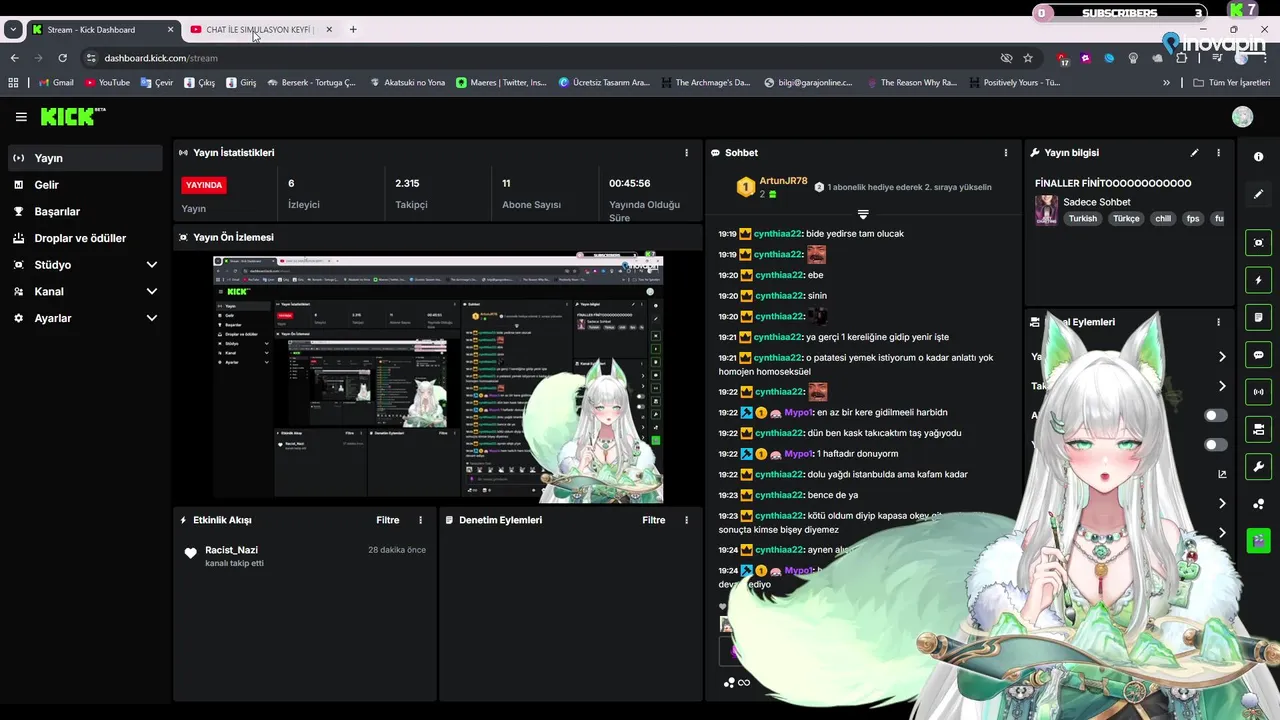
Task: Click the three-circles icon in right rail
Action: (1258, 504)
